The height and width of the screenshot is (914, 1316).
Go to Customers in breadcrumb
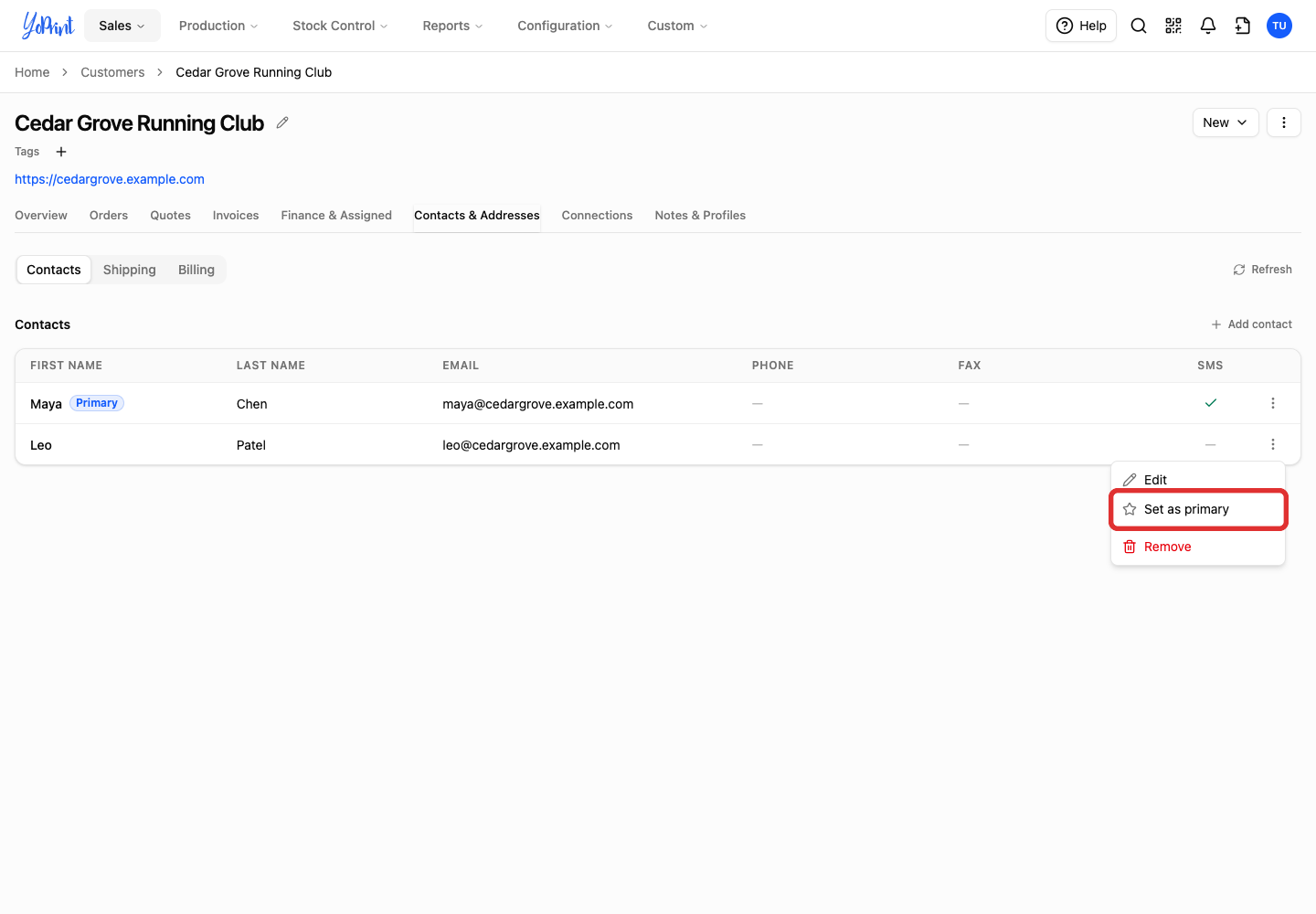point(112,72)
